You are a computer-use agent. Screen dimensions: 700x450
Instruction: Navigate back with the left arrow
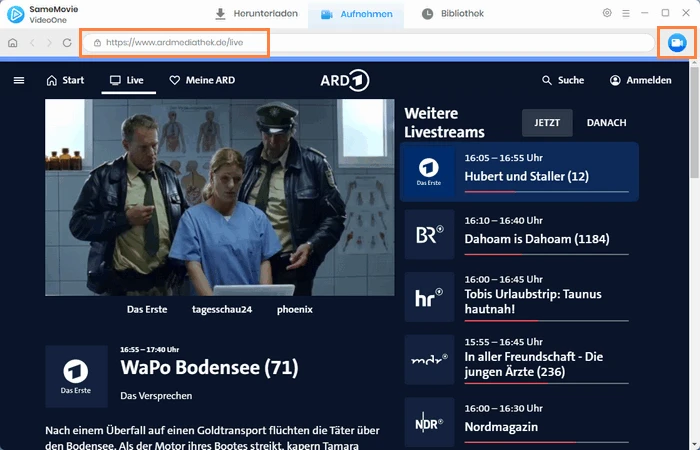pyautogui.click(x=32, y=43)
